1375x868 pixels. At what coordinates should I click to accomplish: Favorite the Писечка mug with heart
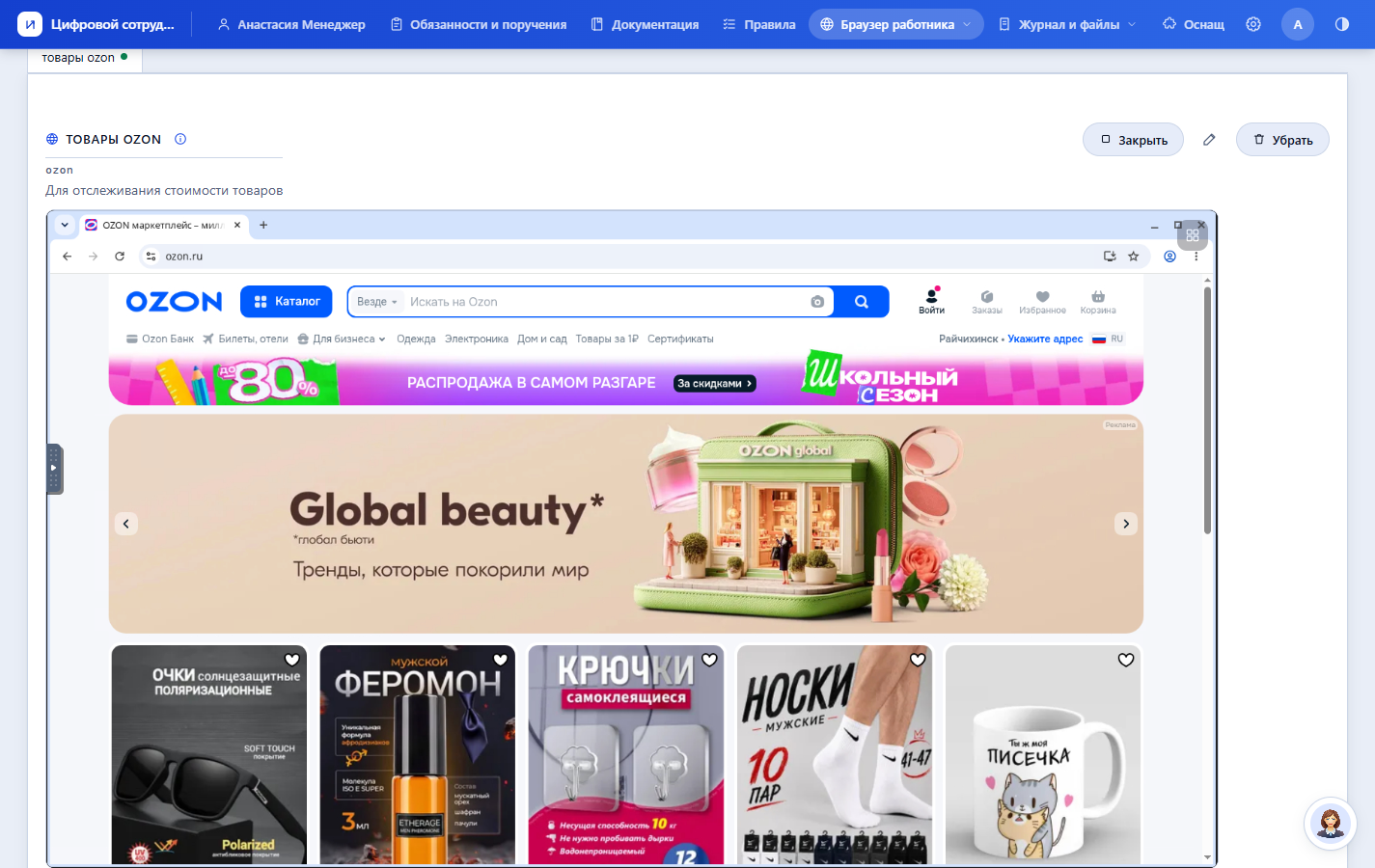pos(1126,660)
